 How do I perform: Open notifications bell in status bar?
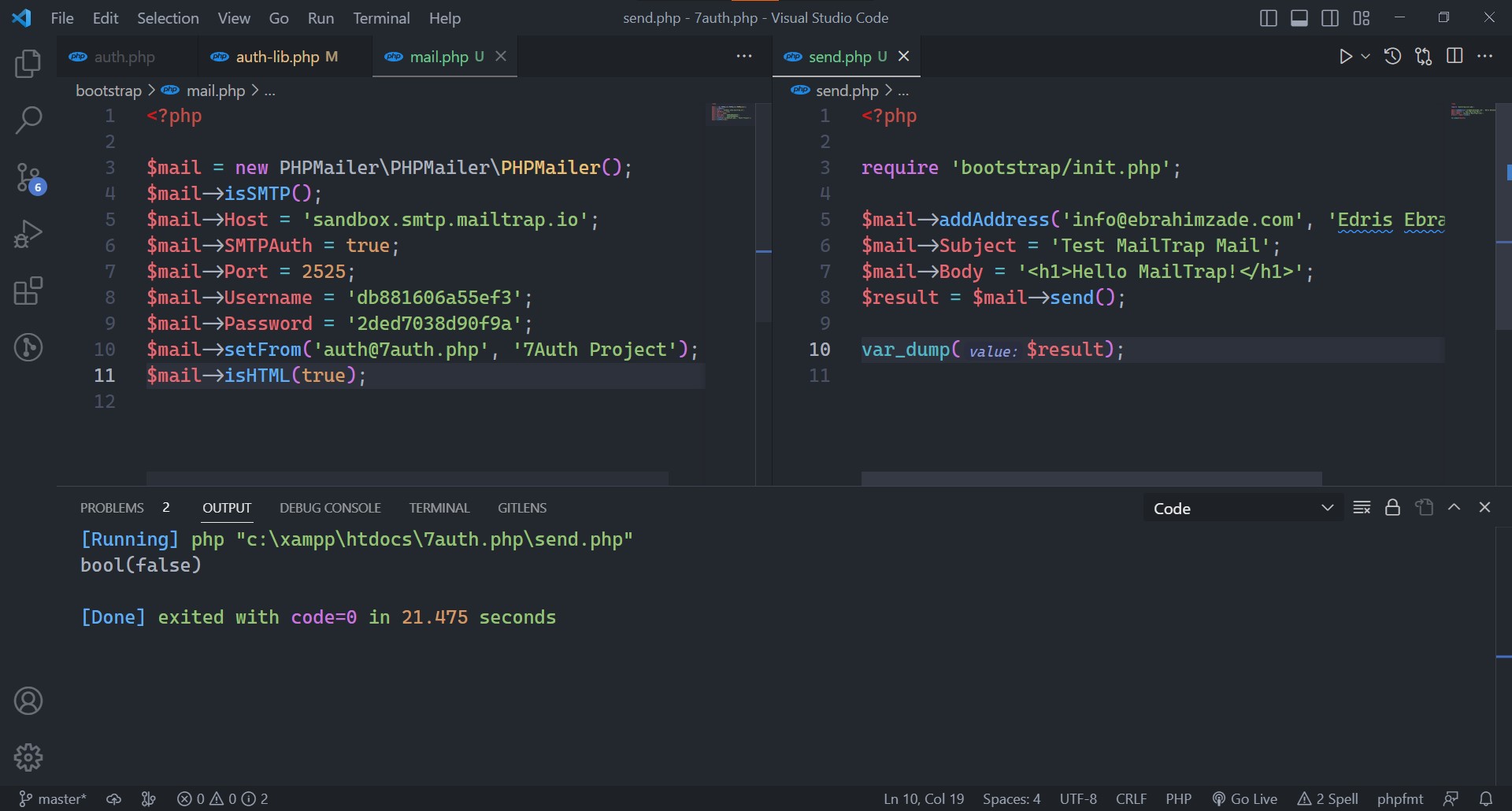1486,798
